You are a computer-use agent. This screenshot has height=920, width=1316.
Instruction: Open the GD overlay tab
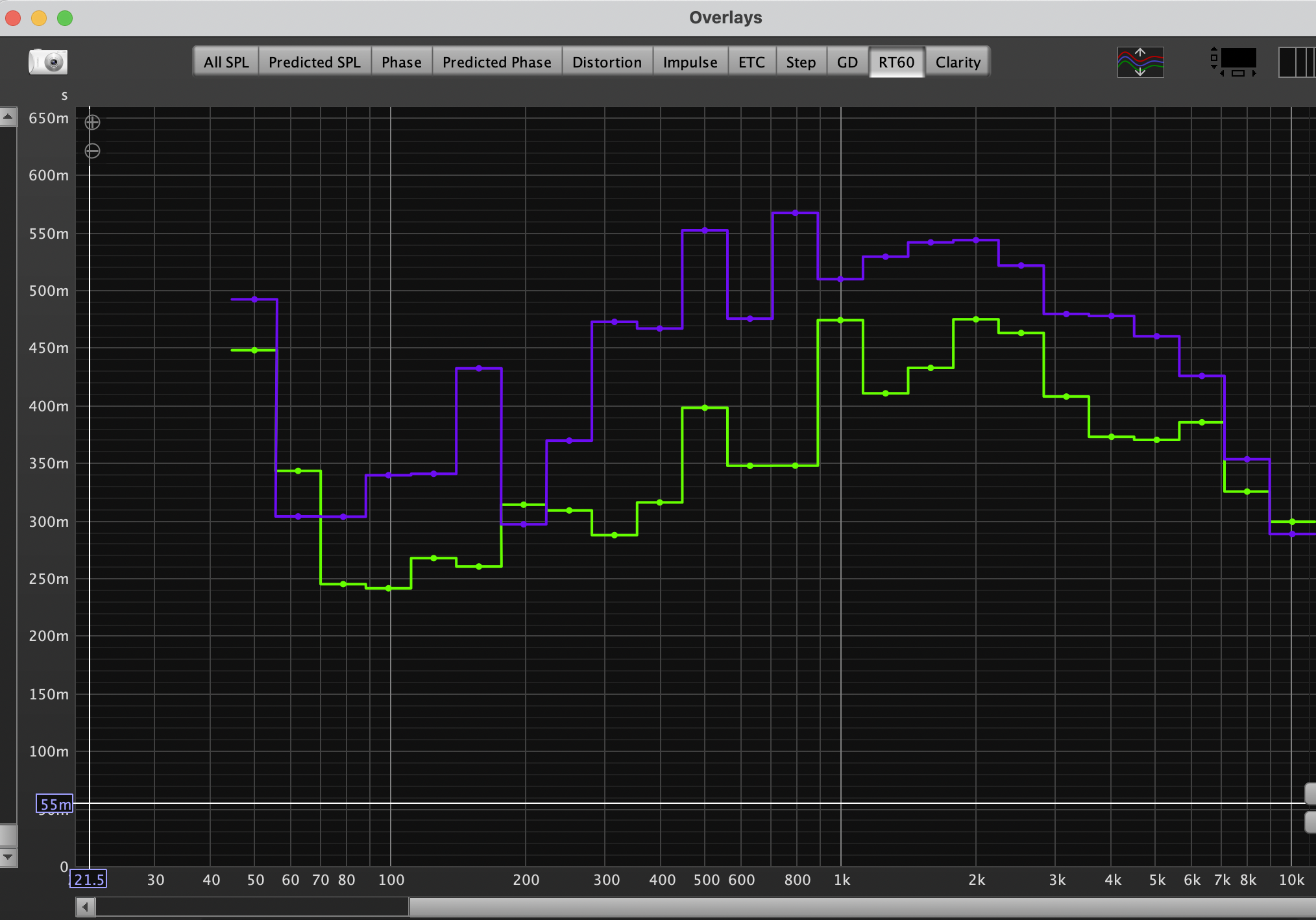point(847,62)
